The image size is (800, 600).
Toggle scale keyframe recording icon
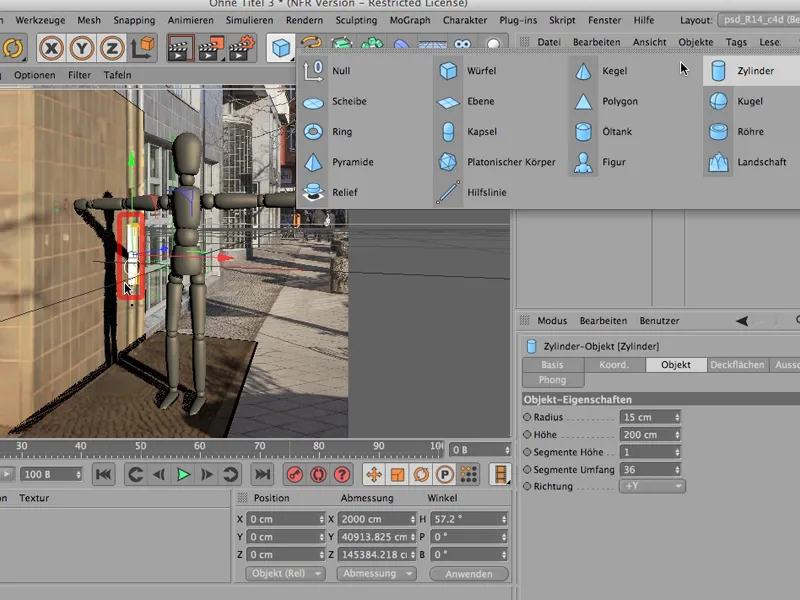click(x=397, y=474)
